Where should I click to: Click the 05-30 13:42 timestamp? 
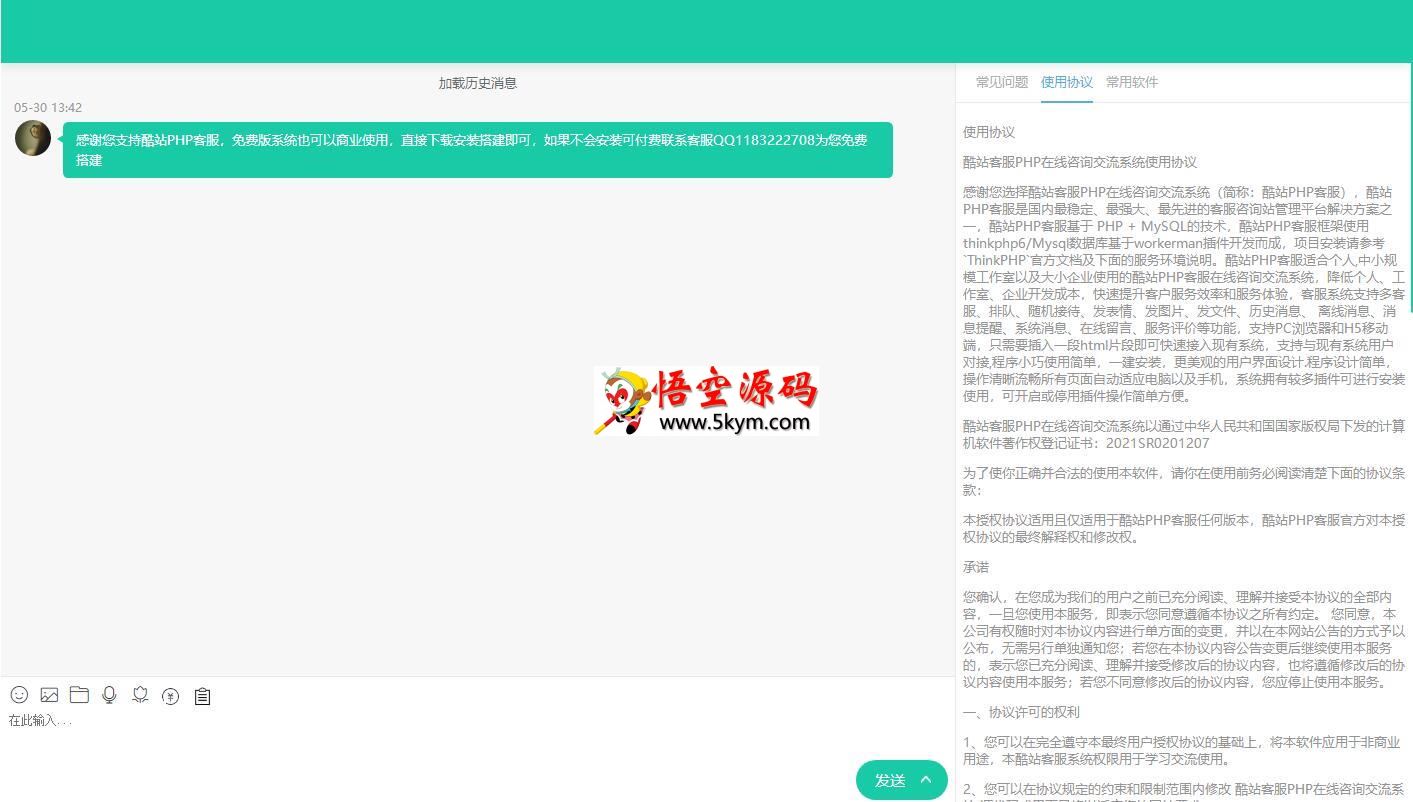click(48, 107)
